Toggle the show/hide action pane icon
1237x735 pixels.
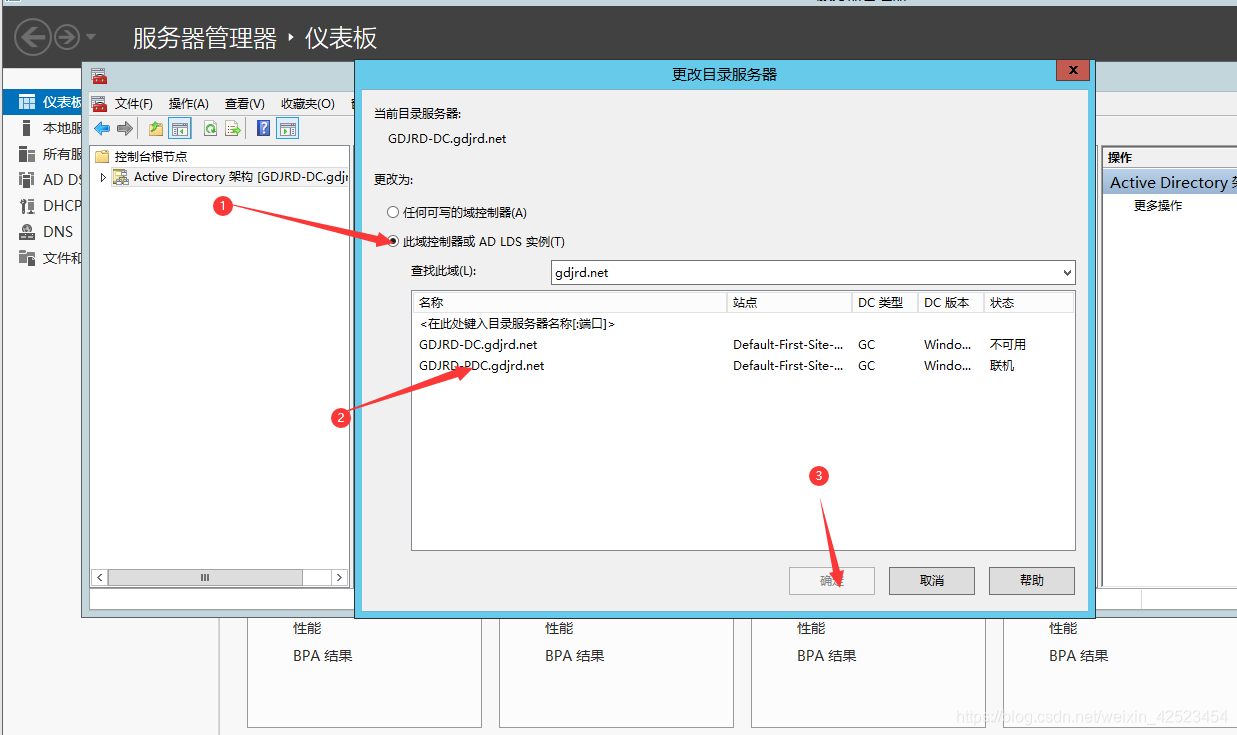point(288,128)
